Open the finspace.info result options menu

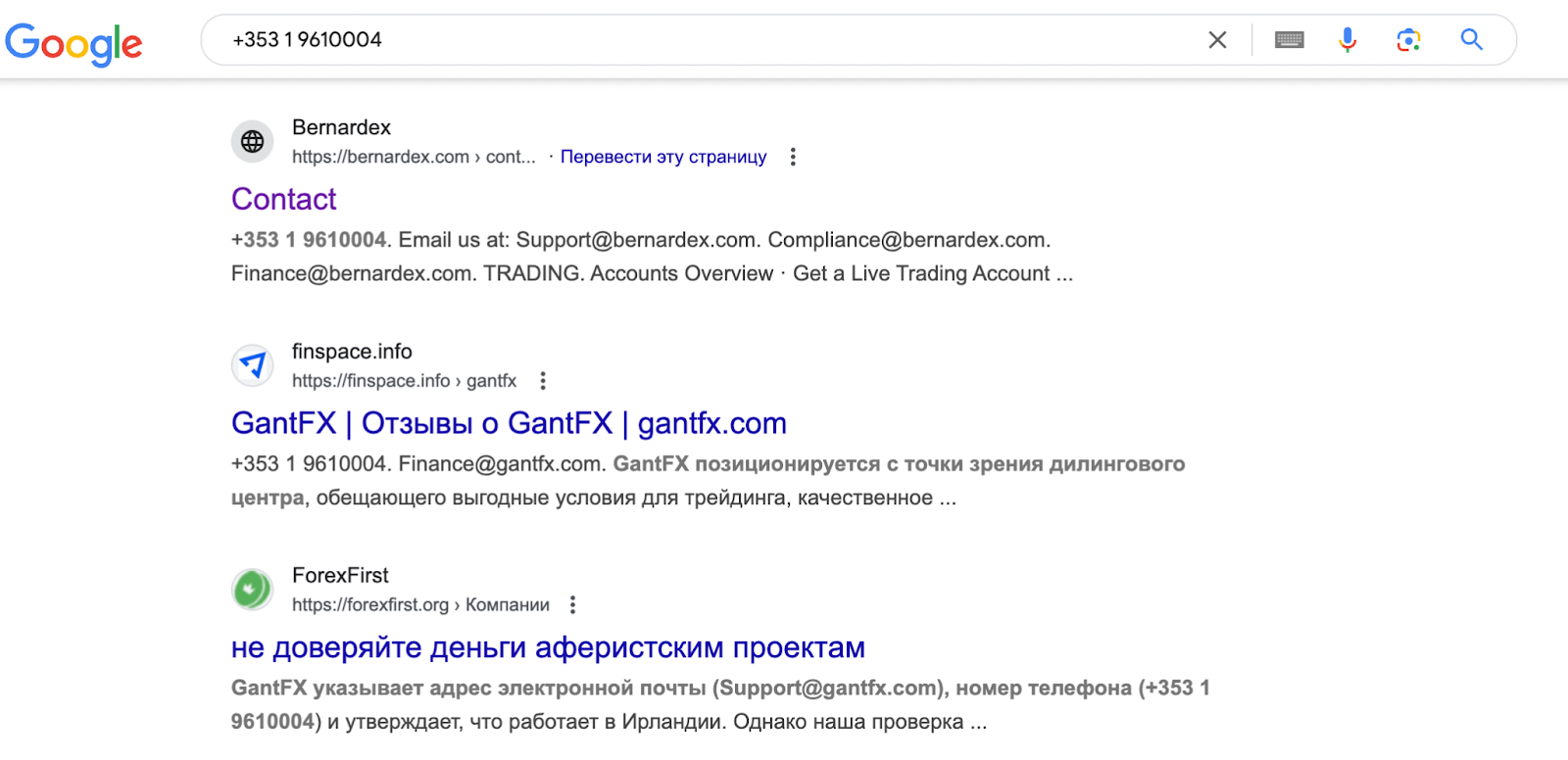[x=543, y=381]
